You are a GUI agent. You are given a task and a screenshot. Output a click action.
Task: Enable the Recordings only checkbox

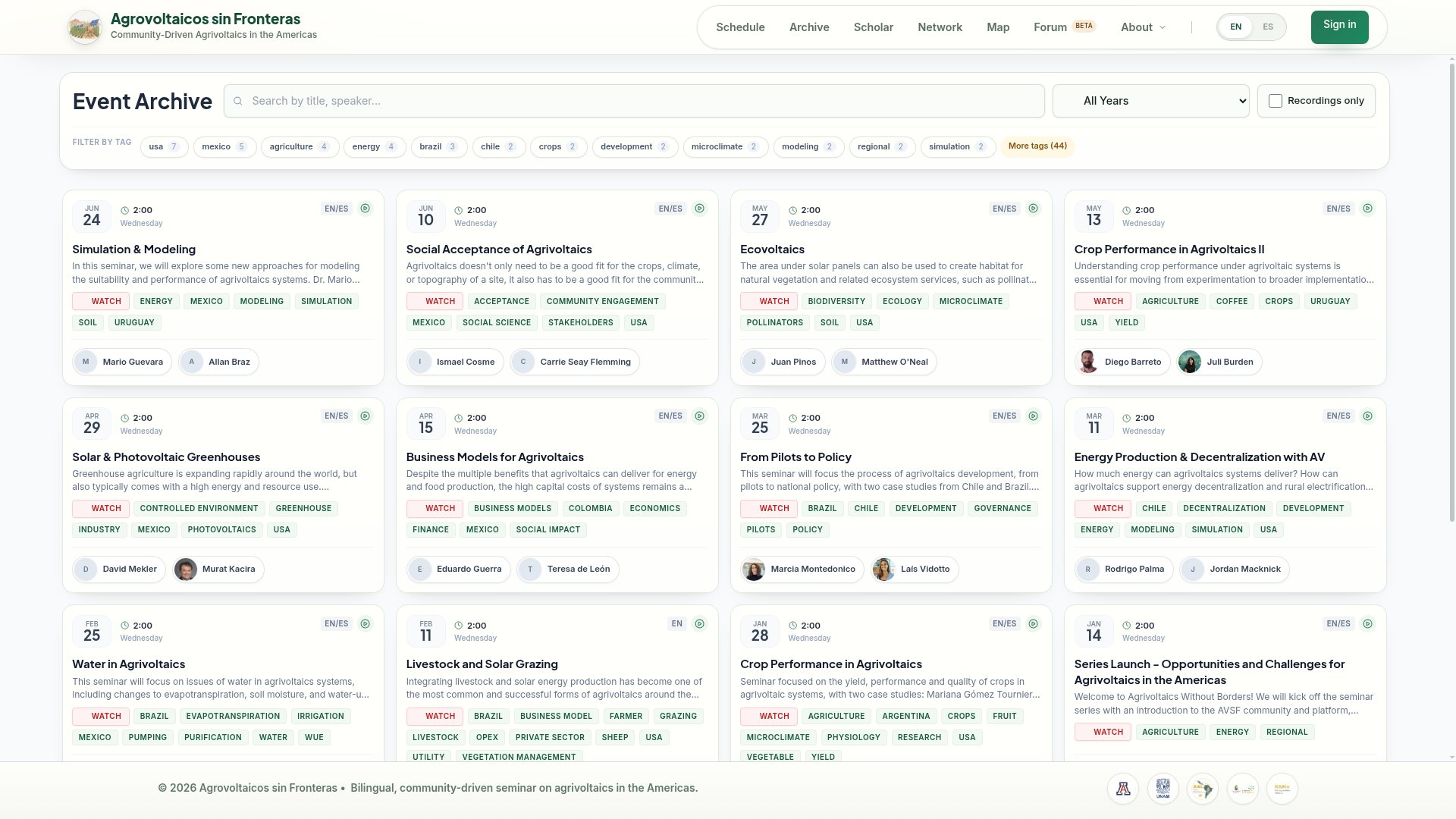click(1276, 101)
